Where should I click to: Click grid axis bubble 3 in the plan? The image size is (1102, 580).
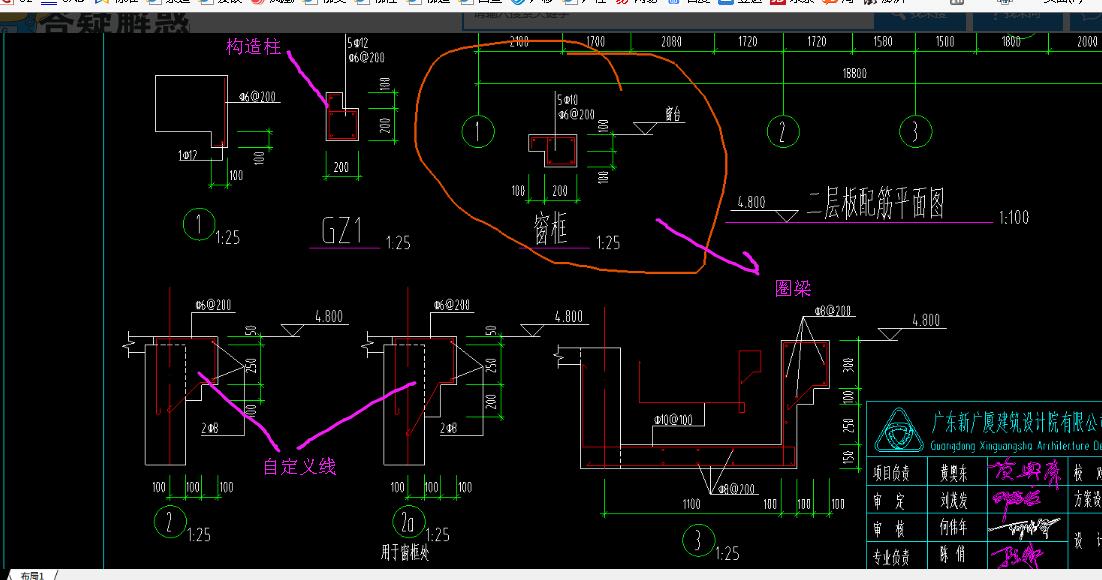(x=915, y=131)
